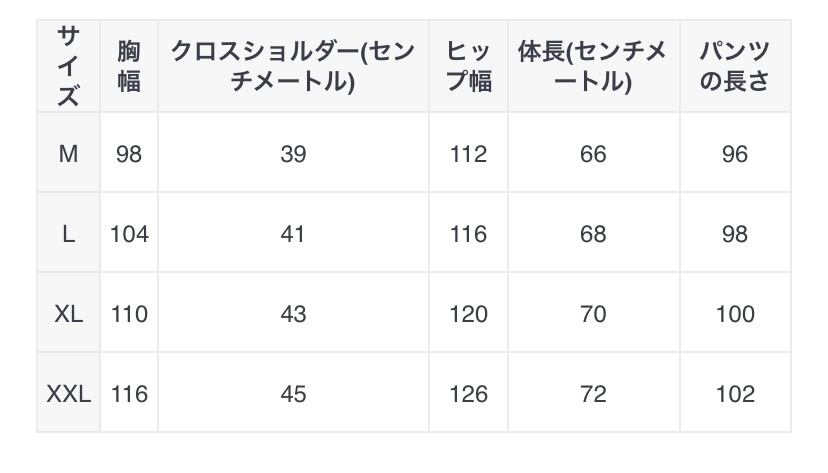828x473 pixels.
Task: Click the 胸幅 value 98 for size M
Action: coord(129,154)
